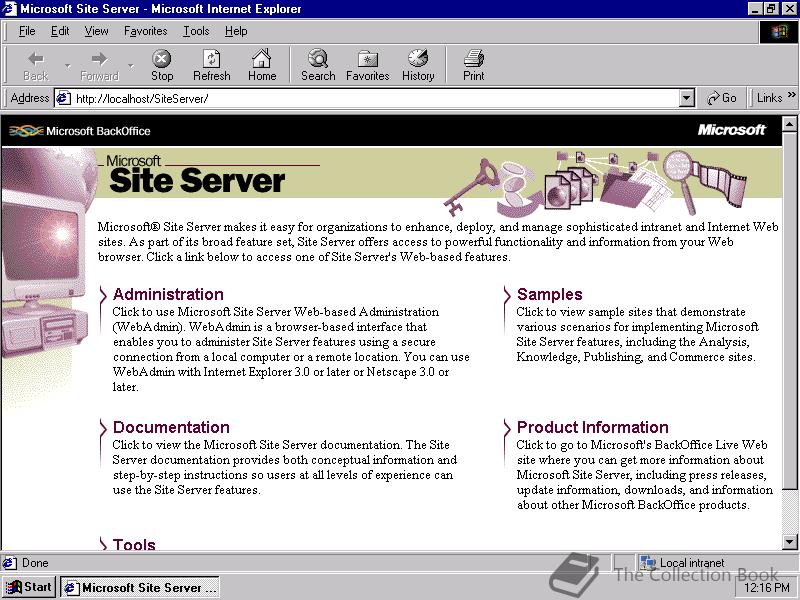Open the View menu
Image resolution: width=800 pixels, height=600 pixels.
[96, 31]
